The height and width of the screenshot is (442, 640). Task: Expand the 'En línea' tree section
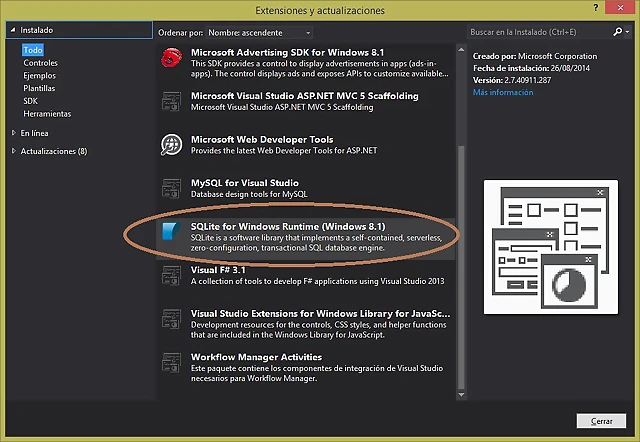pyautogui.click(x=13, y=133)
